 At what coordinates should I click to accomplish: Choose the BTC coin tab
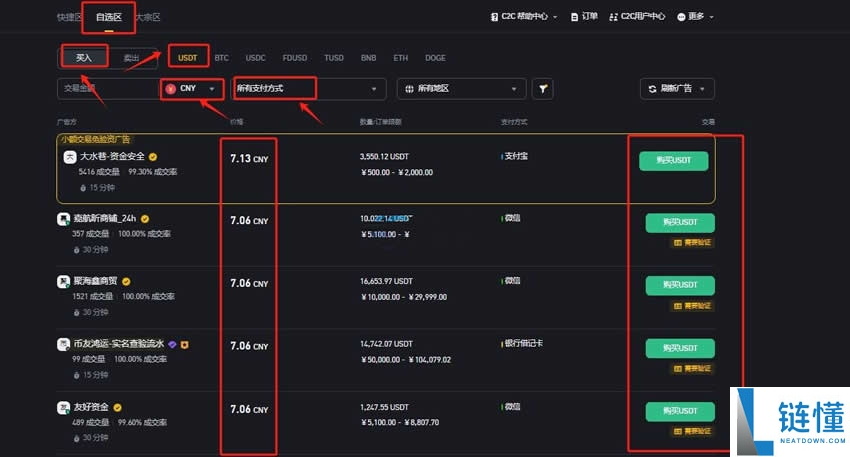click(x=222, y=57)
